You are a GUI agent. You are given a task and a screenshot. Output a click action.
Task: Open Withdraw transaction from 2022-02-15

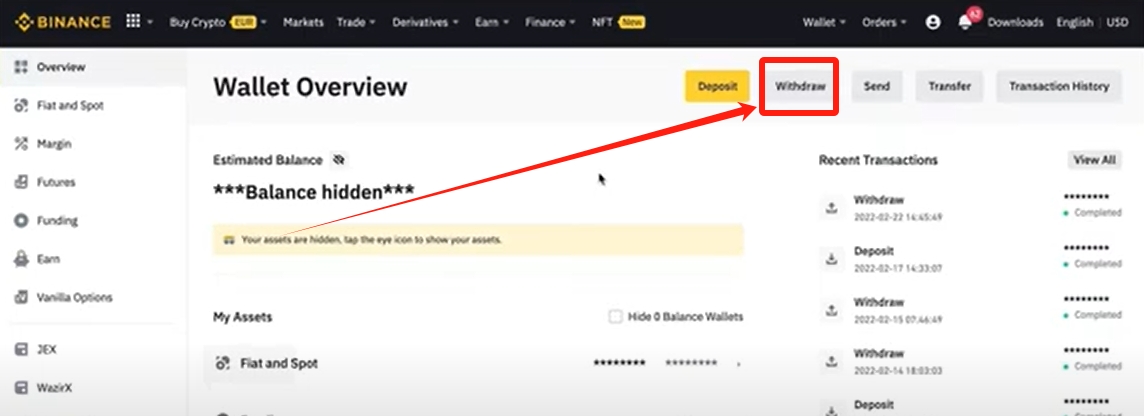tap(970, 310)
